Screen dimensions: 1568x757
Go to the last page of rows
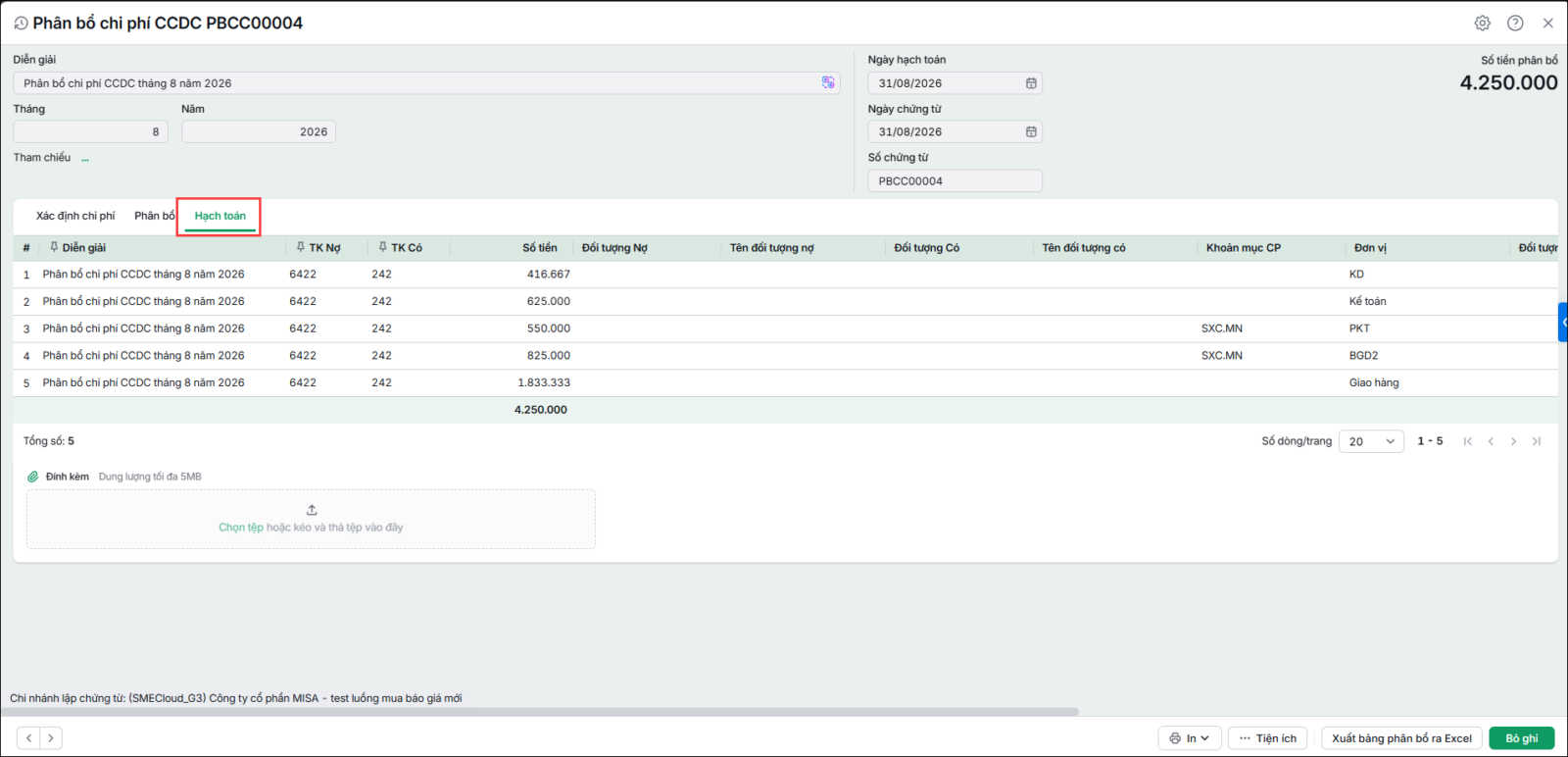1537,441
